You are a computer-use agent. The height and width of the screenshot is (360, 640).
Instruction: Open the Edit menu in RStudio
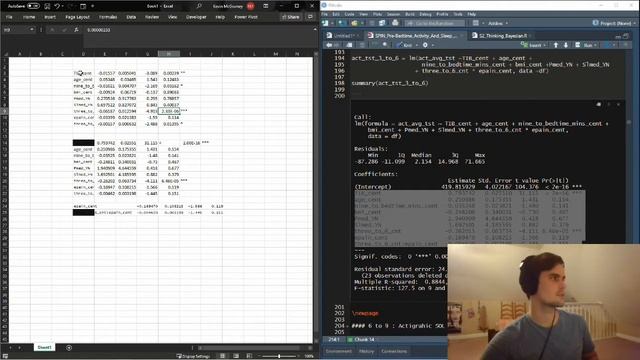[x=336, y=14]
